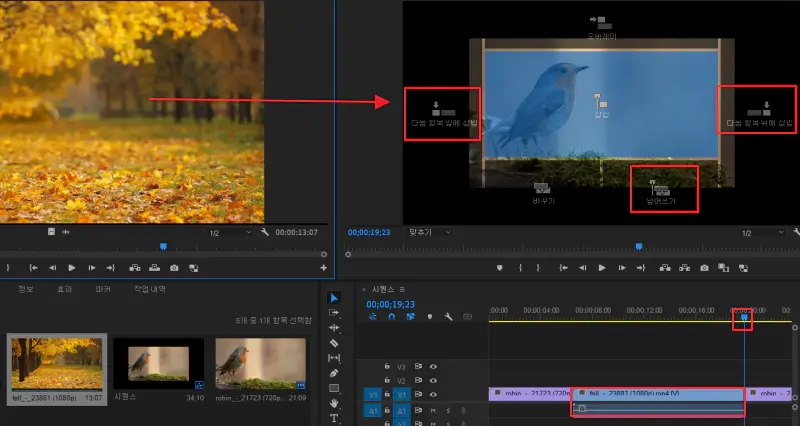Select the Razor tool
Viewport: 800px width, 426px height.
coord(334,342)
